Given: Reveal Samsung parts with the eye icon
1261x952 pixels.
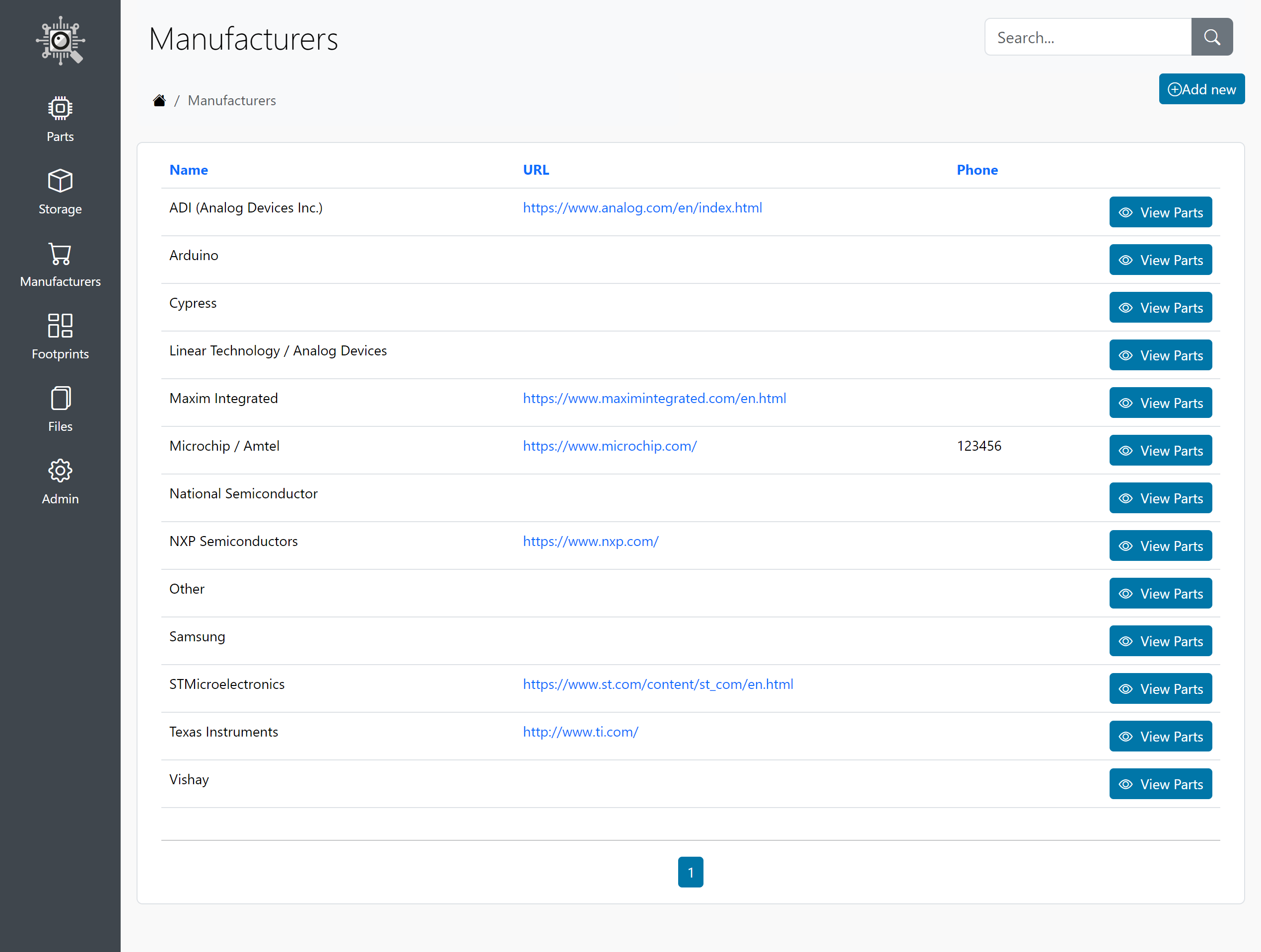Looking at the screenshot, I should coord(1126,641).
